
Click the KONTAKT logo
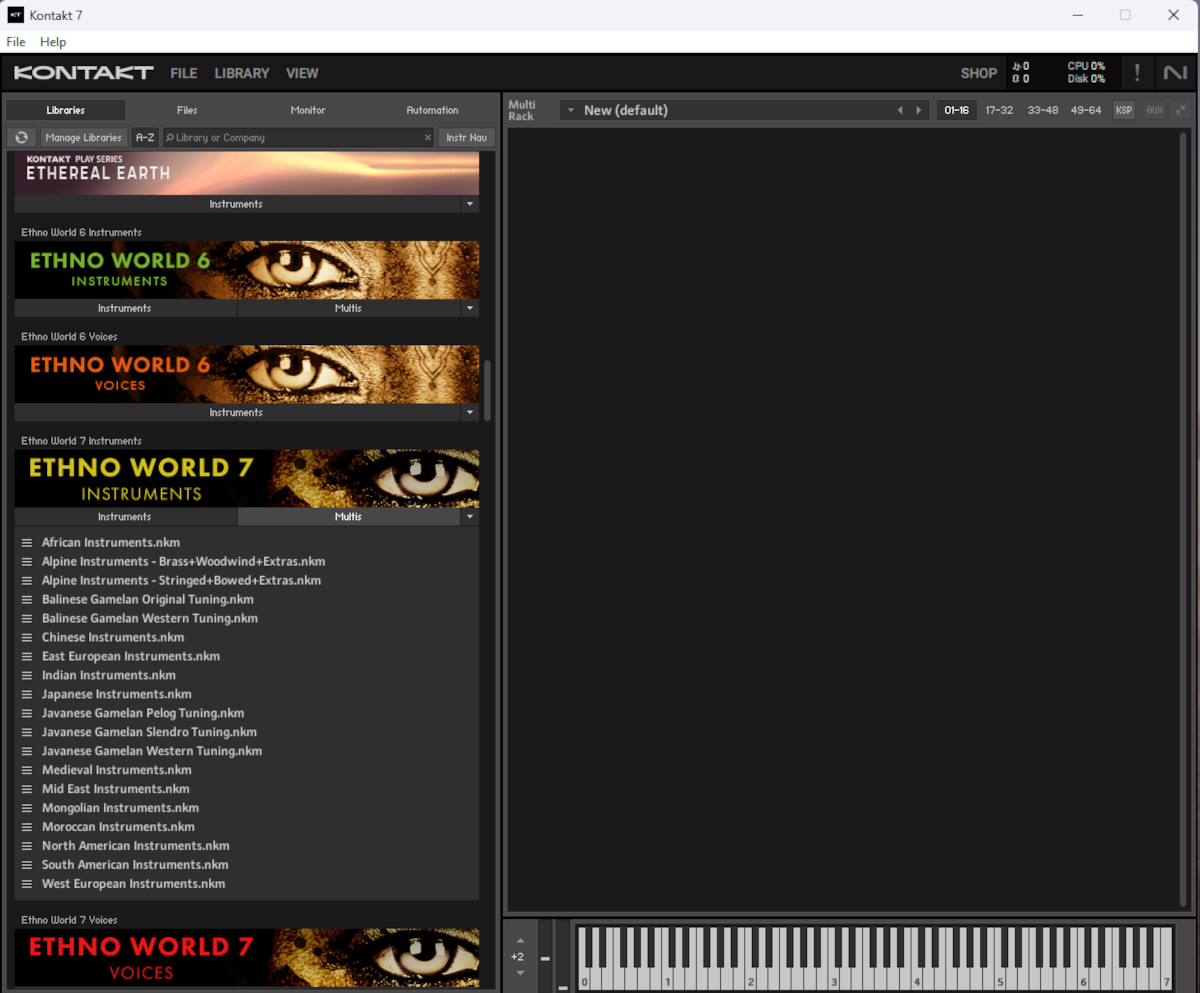click(x=84, y=73)
